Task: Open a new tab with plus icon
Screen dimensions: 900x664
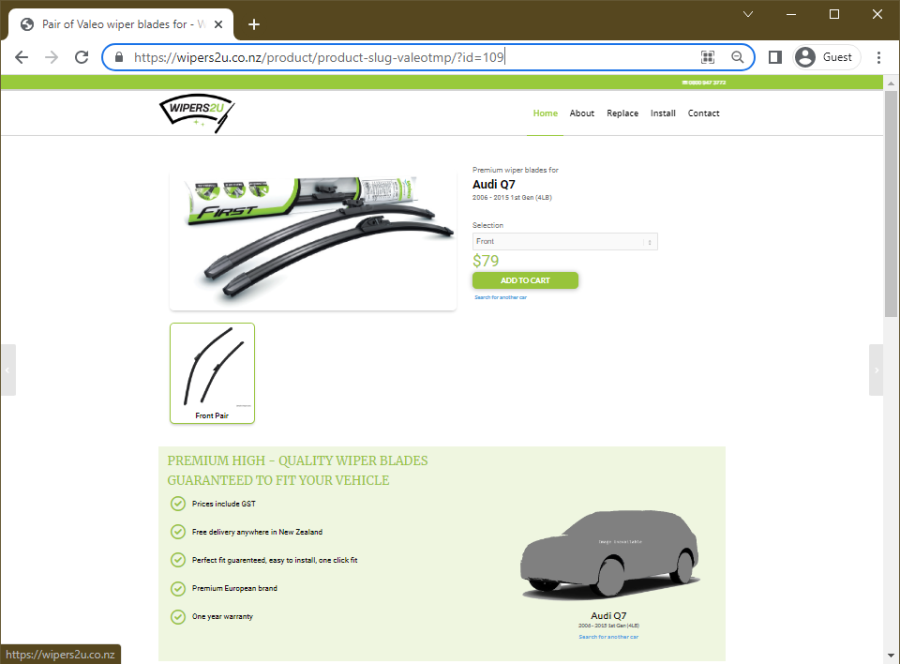Action: pos(254,24)
